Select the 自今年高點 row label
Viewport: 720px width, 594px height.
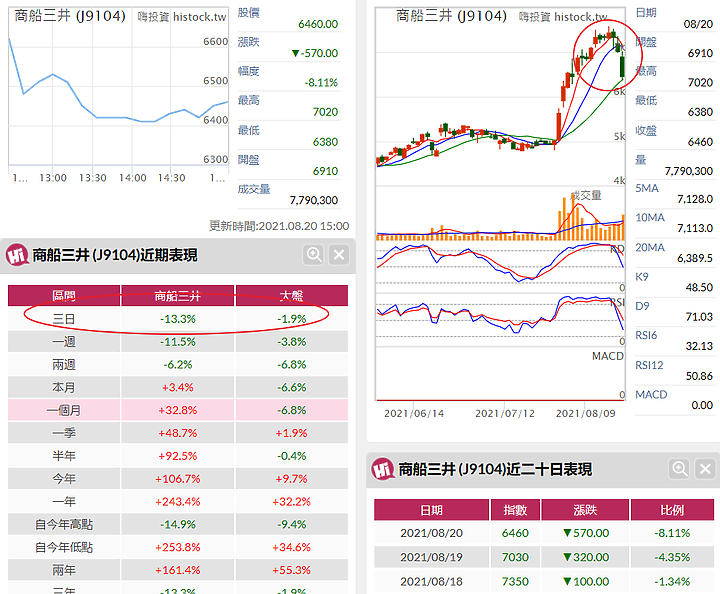pyautogui.click(x=64, y=524)
